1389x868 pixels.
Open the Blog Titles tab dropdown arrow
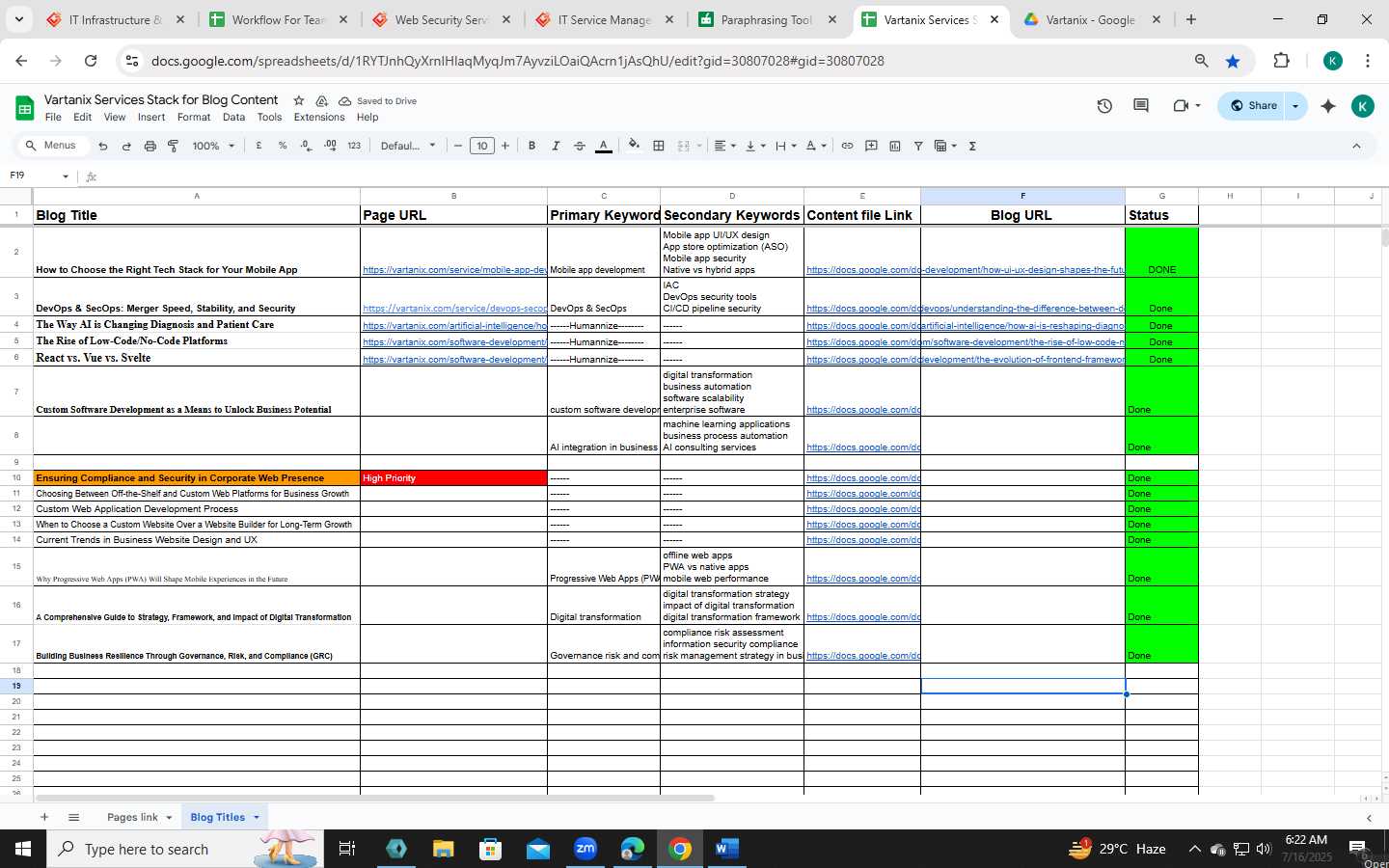tap(257, 817)
